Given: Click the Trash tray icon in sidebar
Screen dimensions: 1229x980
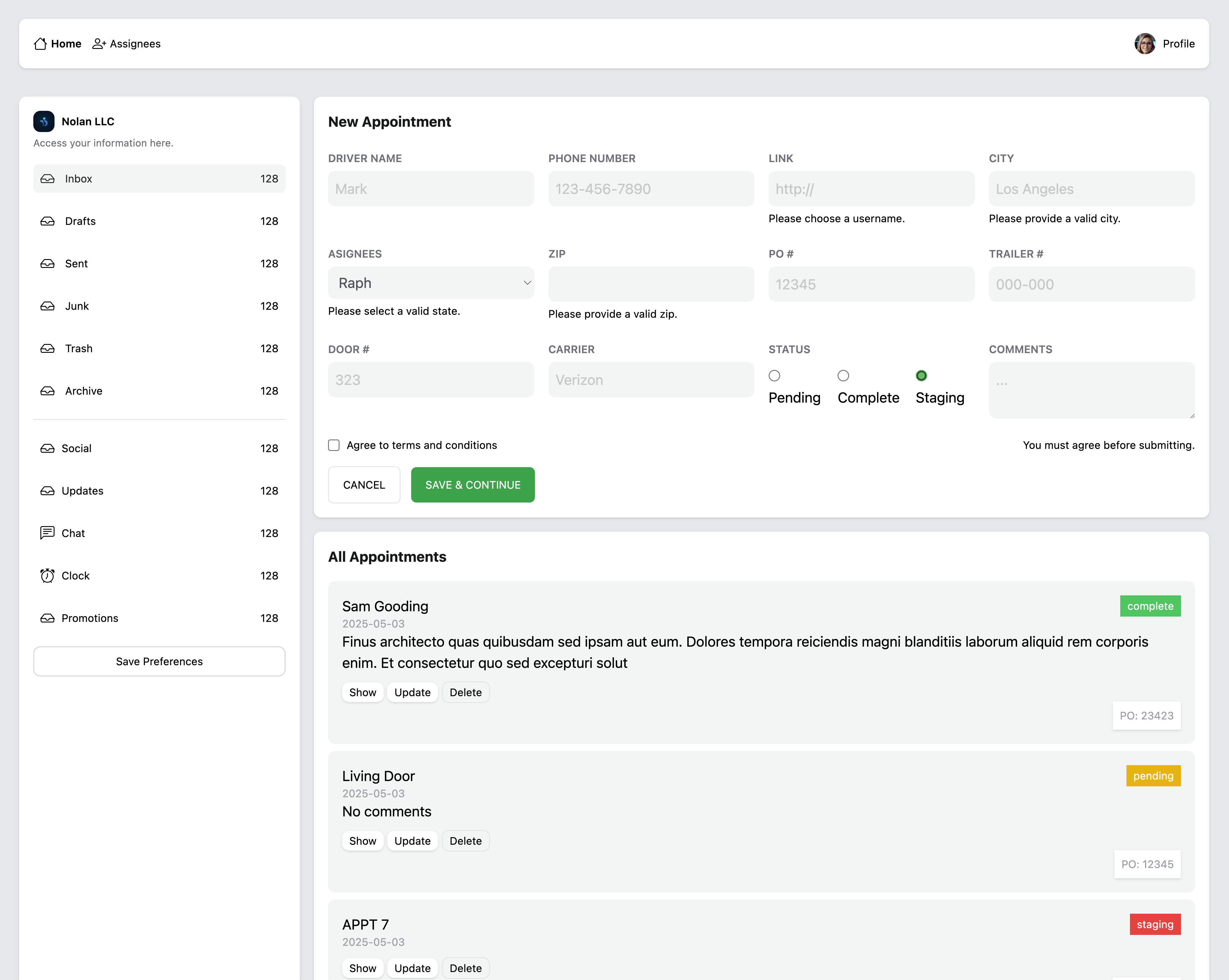Looking at the screenshot, I should 48,348.
